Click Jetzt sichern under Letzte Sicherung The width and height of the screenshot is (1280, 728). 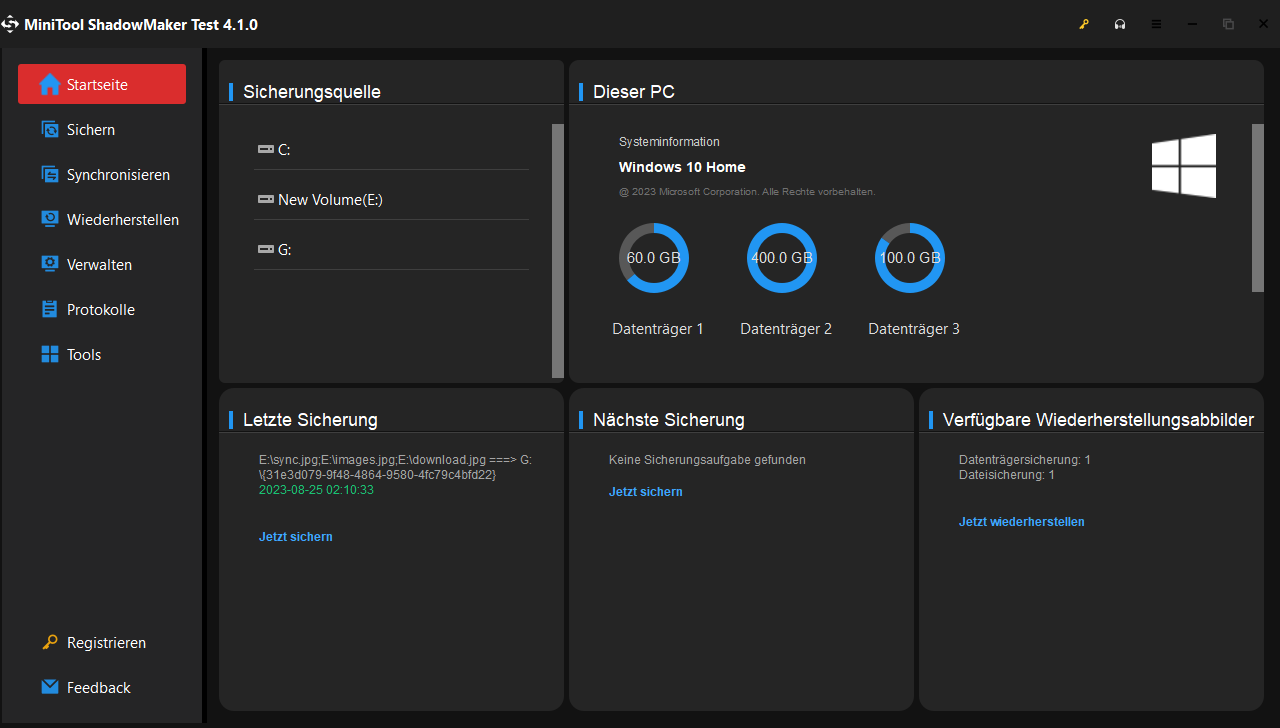click(296, 537)
